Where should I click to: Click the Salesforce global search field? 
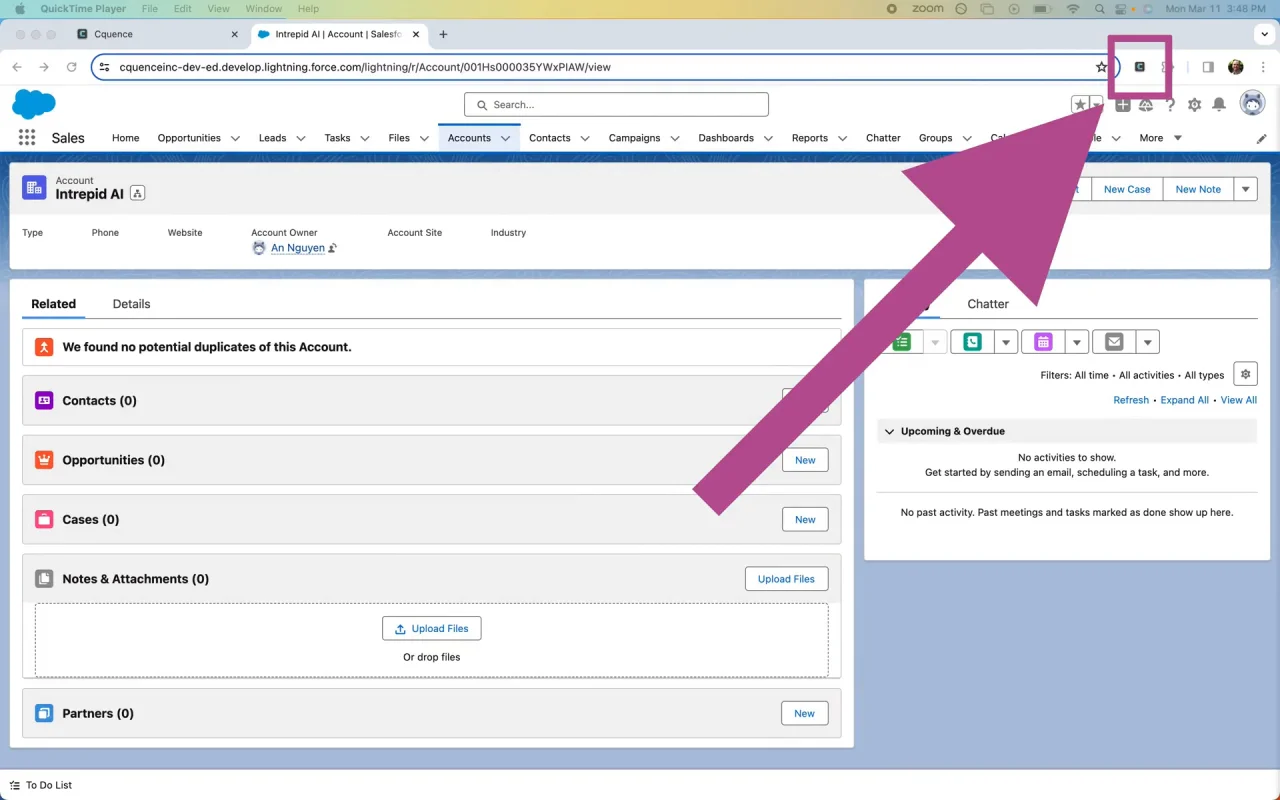[616, 104]
